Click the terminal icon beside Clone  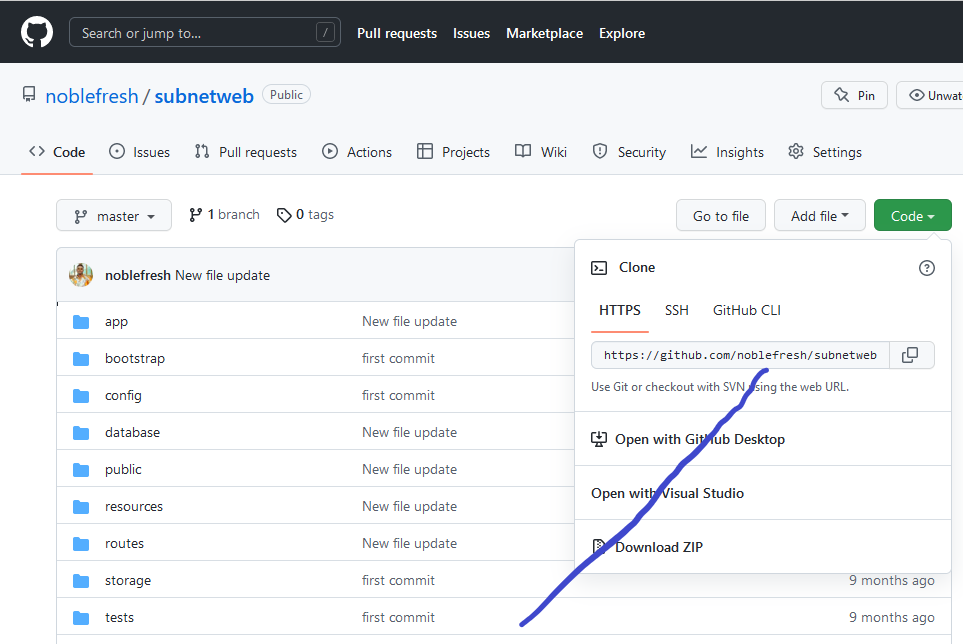[x=599, y=268]
